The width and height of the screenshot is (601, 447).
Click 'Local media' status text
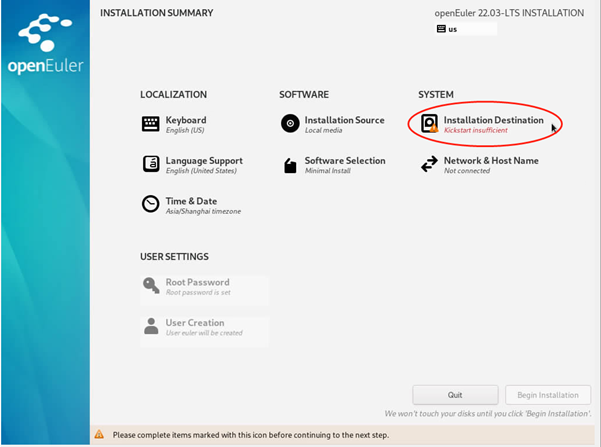click(x=323, y=130)
